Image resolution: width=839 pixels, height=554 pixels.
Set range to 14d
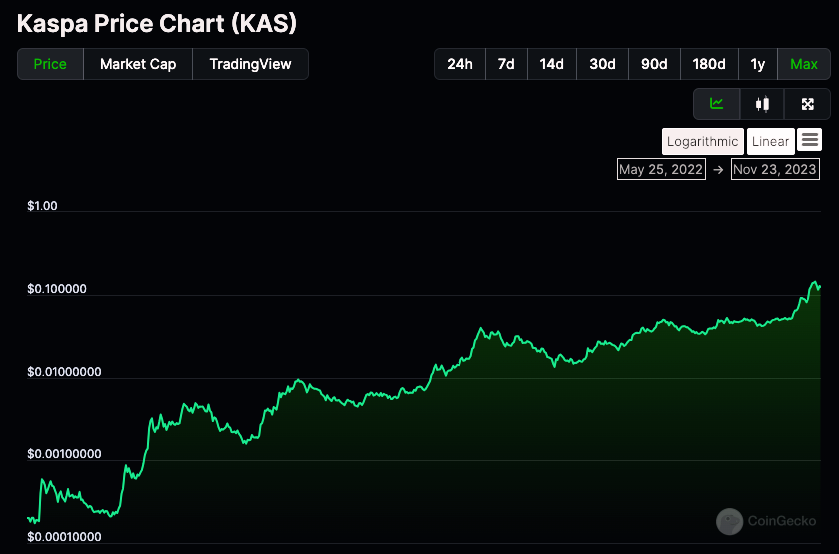(552, 64)
